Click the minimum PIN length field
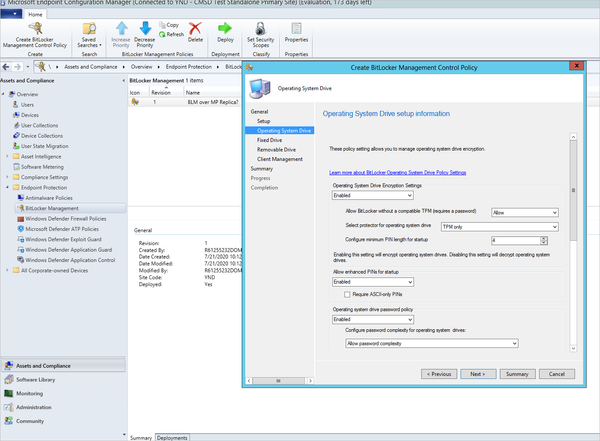600x441 pixels. 515,240
